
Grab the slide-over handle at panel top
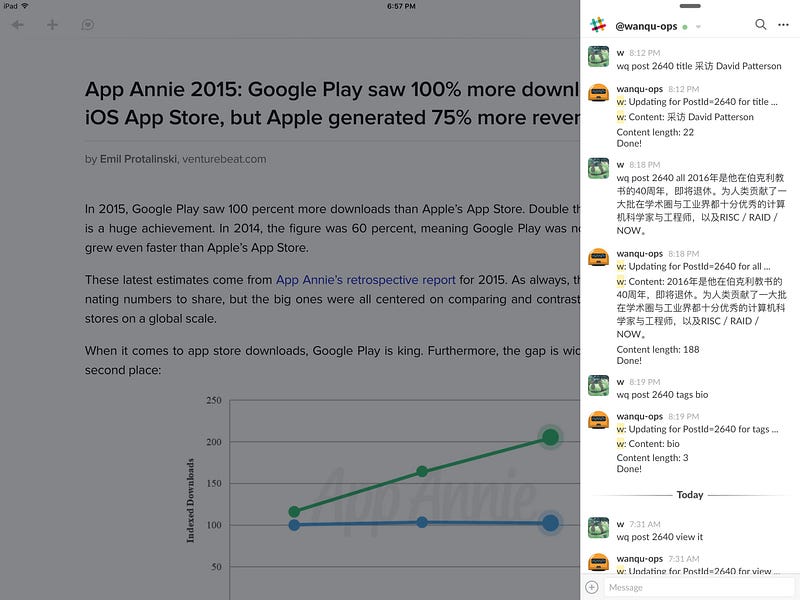coord(690,6)
